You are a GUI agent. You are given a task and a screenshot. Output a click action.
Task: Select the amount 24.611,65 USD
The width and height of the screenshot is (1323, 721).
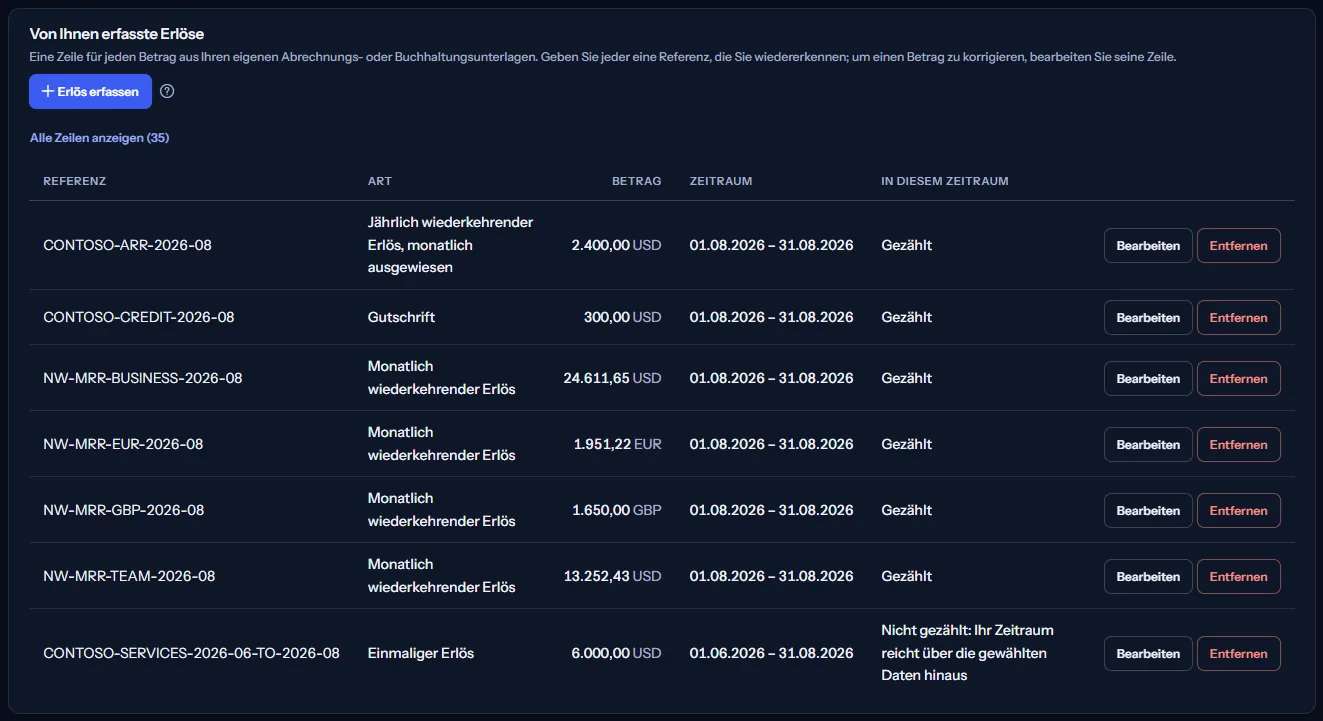(612, 378)
